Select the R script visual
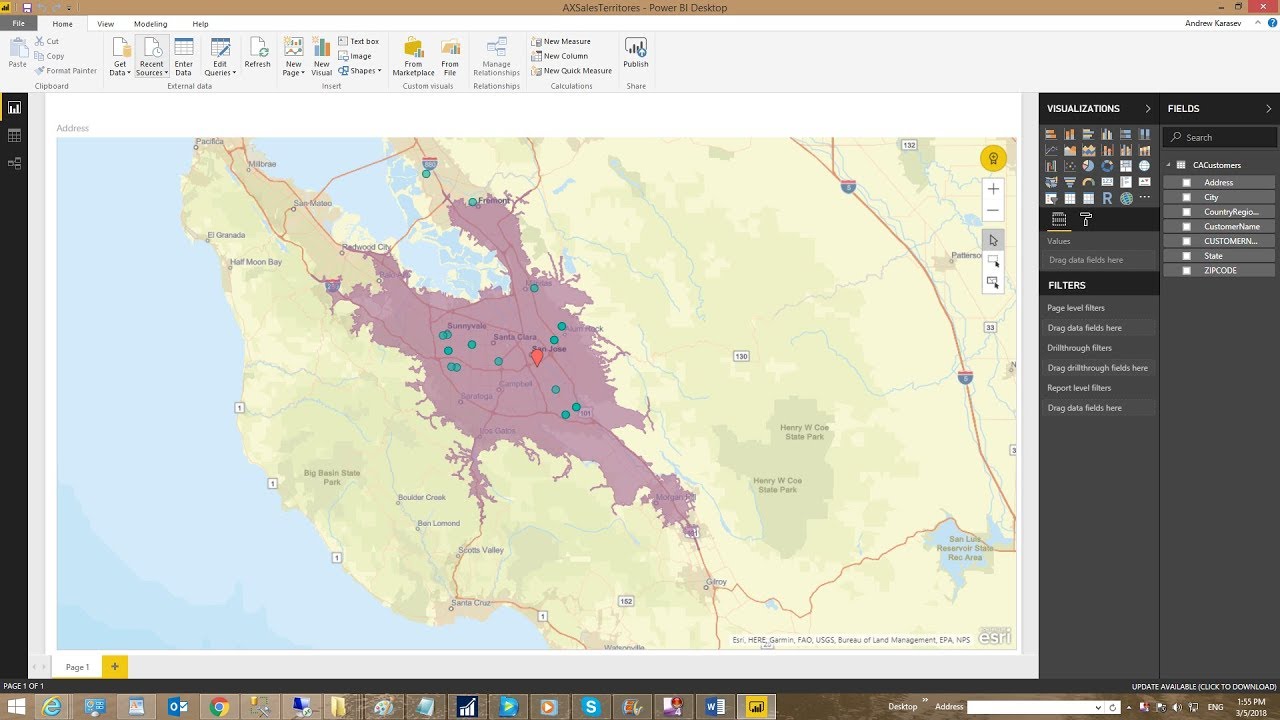Screen dimensions: 1280x720 (x=1107, y=199)
